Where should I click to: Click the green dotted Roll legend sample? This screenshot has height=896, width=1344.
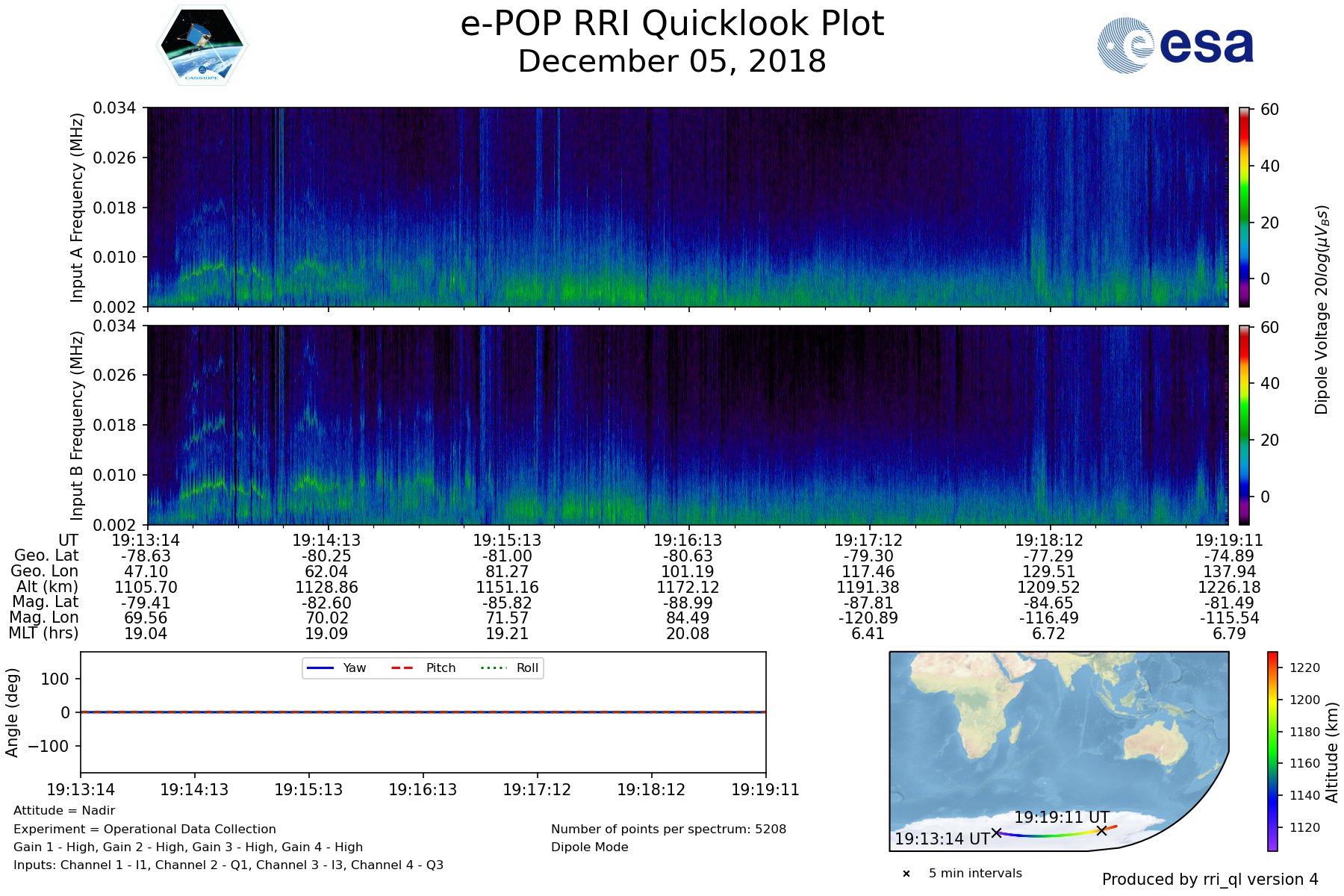[x=493, y=668]
